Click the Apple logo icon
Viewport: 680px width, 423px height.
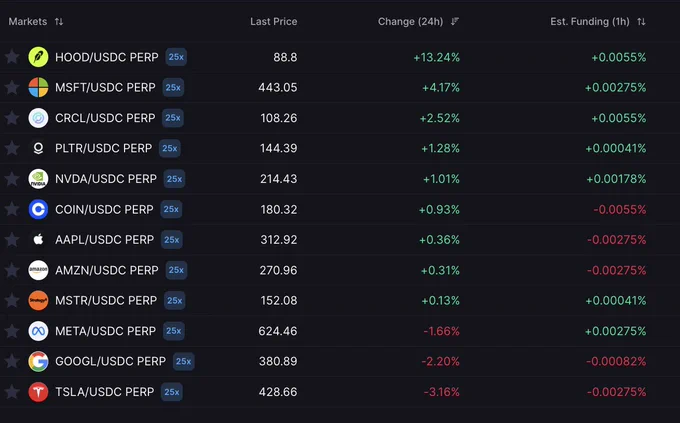pyautogui.click(x=38, y=239)
